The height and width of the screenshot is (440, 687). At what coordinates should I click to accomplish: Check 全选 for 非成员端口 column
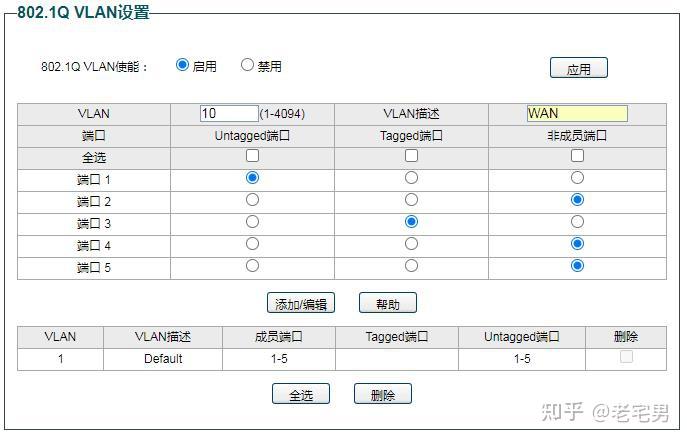point(577,156)
